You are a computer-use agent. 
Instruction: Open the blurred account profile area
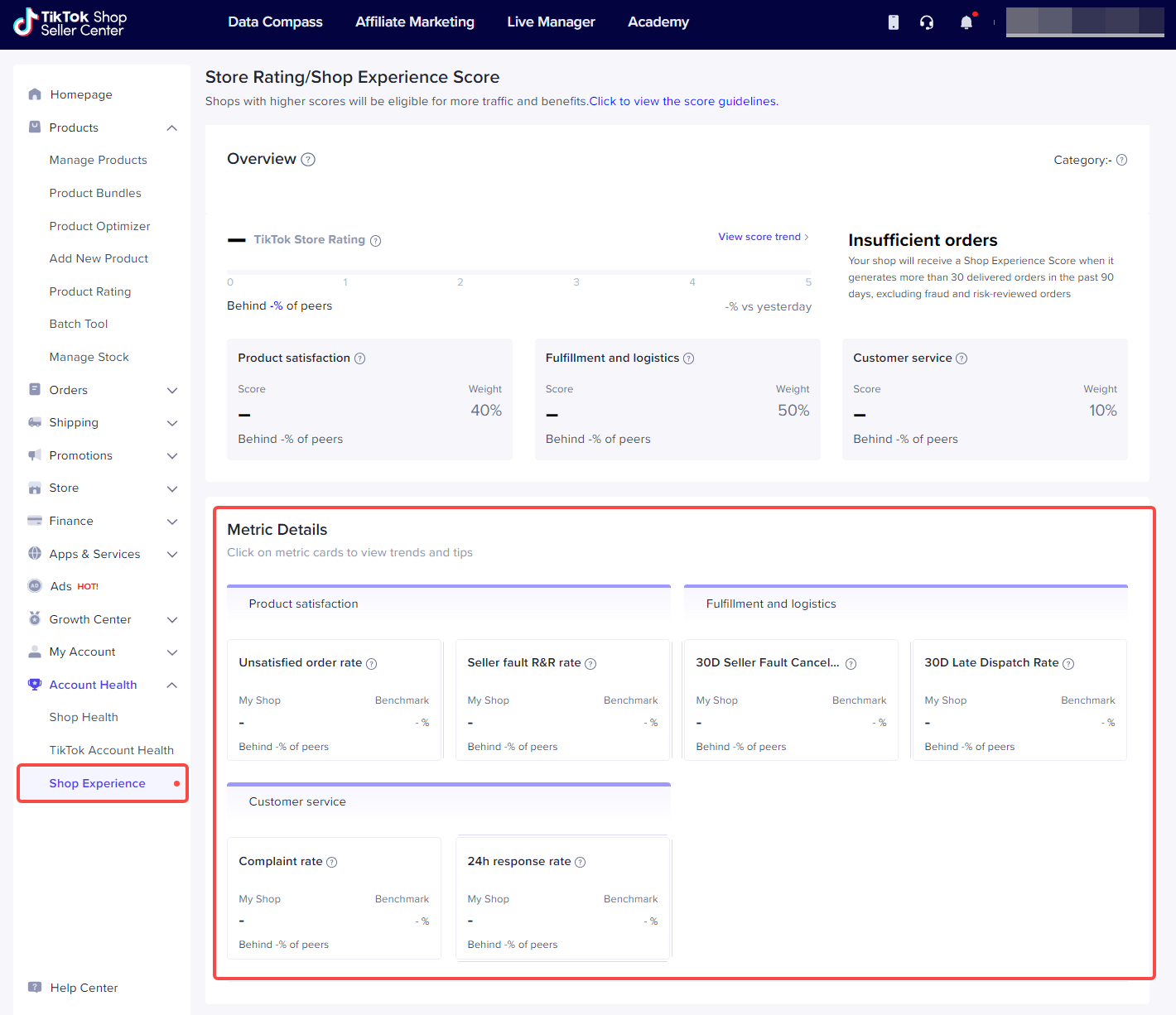click(1085, 22)
